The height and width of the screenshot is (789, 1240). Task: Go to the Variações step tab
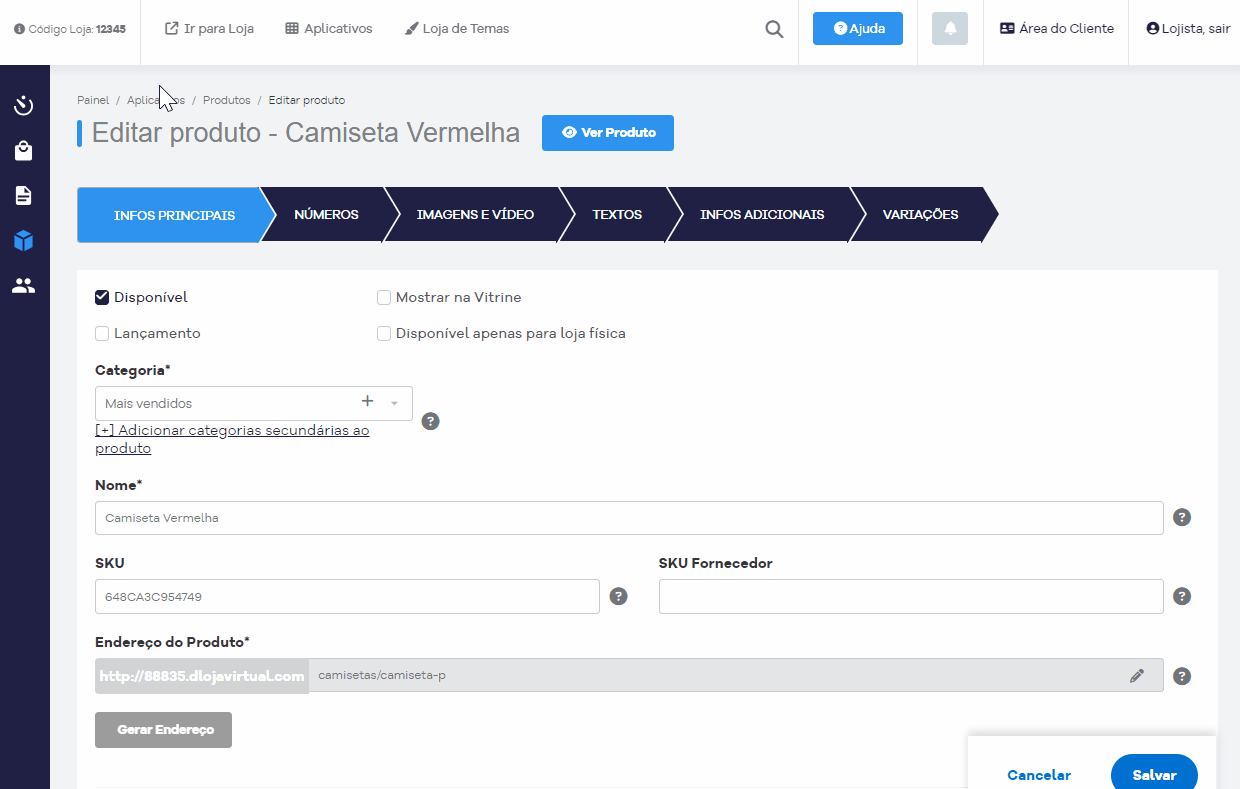(920, 215)
